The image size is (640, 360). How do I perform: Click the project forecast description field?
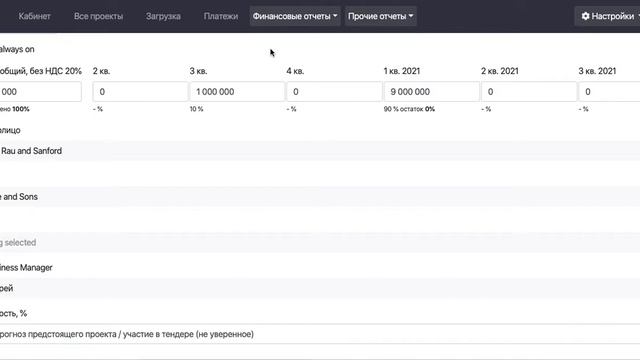pyautogui.click(x=320, y=334)
